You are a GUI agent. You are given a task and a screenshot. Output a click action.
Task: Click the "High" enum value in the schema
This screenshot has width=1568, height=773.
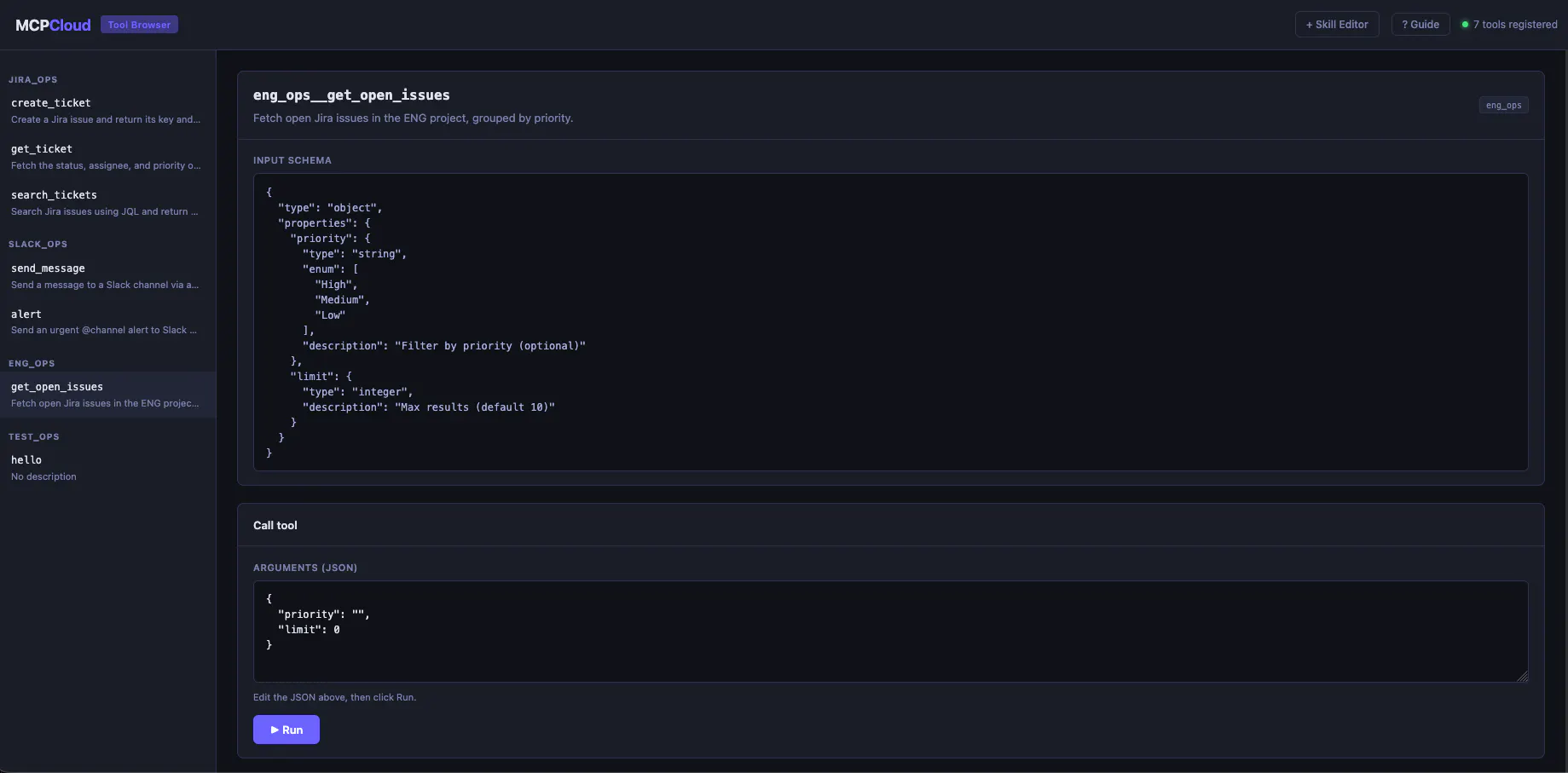pyautogui.click(x=336, y=285)
